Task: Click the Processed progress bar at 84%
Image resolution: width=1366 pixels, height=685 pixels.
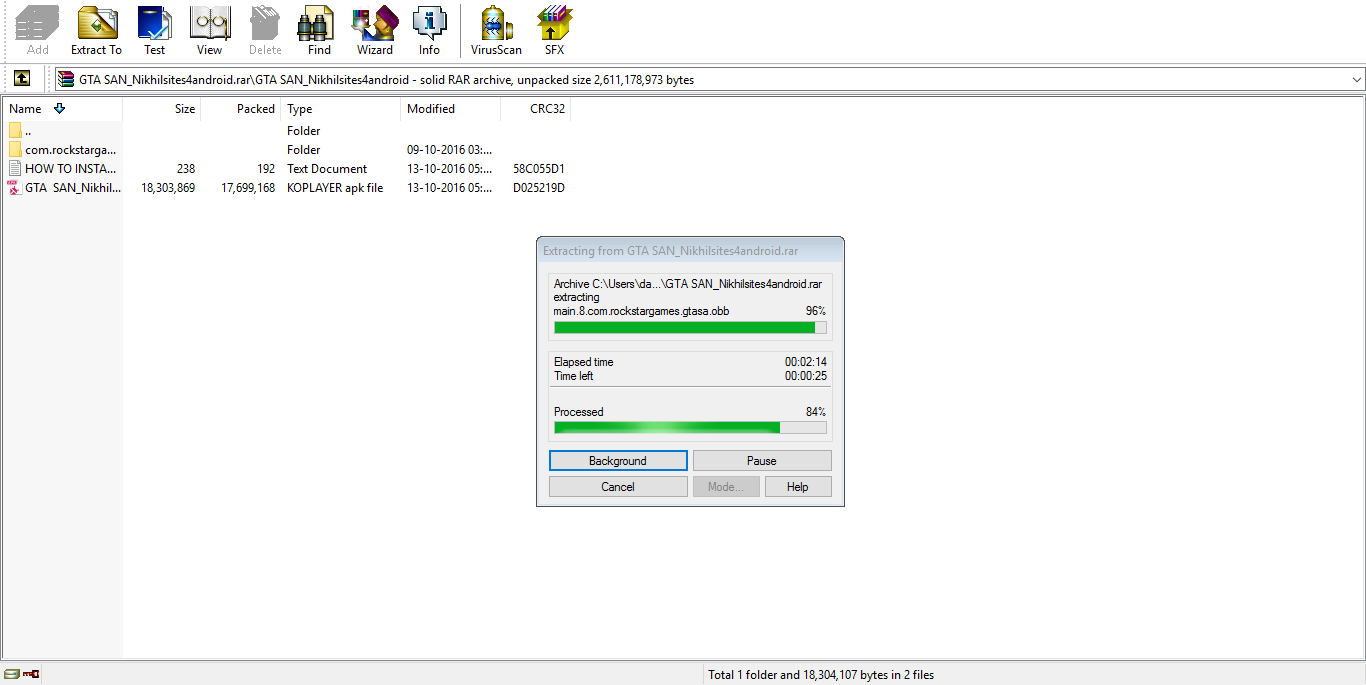Action: pyautogui.click(x=690, y=428)
